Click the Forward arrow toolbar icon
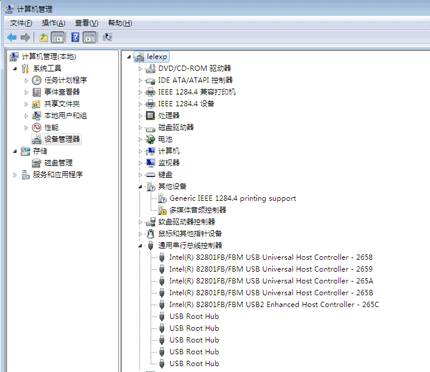Image resolution: width=430 pixels, height=372 pixels. tap(25, 37)
